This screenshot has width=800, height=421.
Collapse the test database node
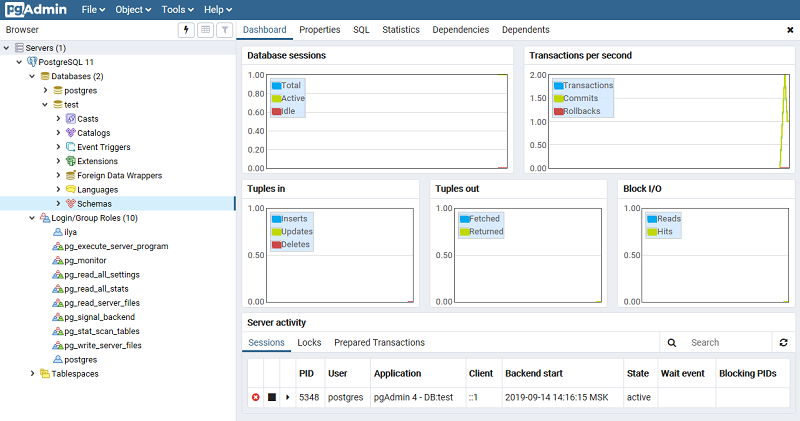click(x=45, y=105)
